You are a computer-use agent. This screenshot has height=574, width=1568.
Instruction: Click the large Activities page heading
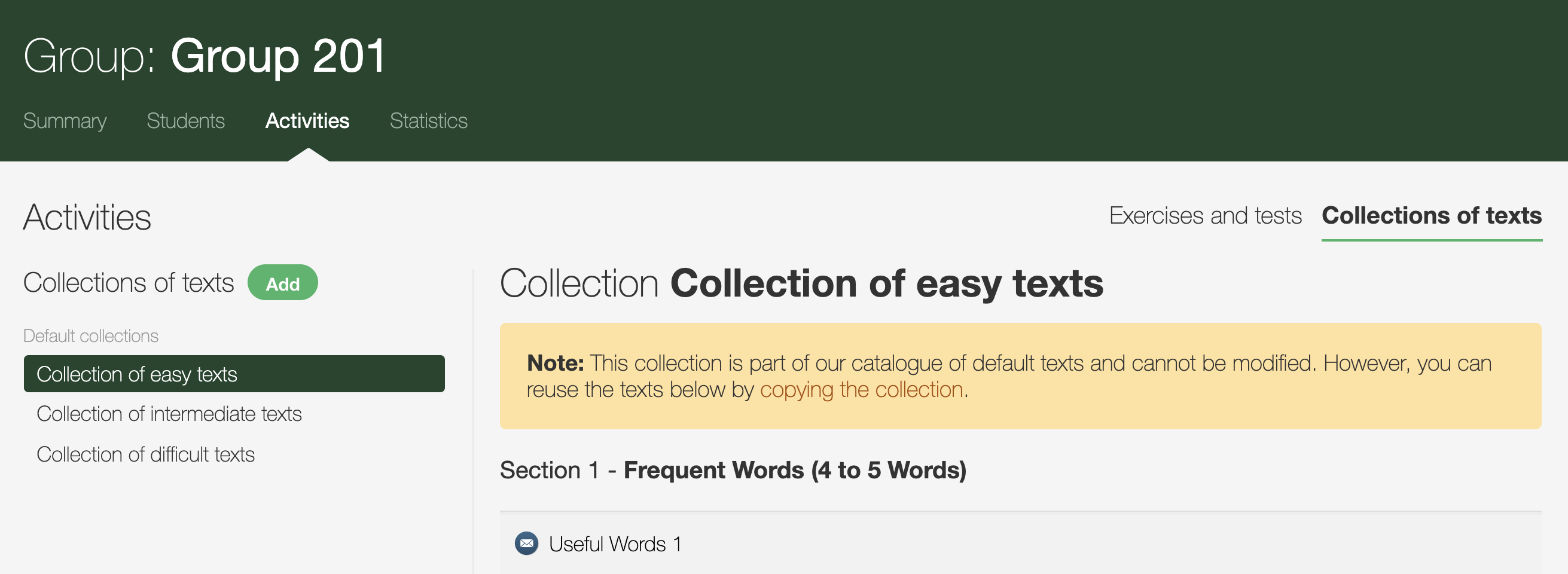tap(87, 217)
